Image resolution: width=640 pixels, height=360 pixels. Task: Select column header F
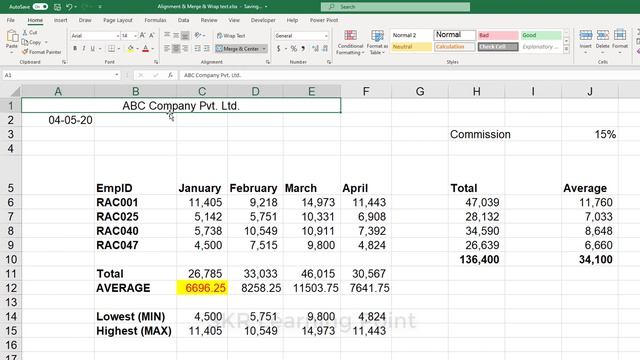click(366, 91)
